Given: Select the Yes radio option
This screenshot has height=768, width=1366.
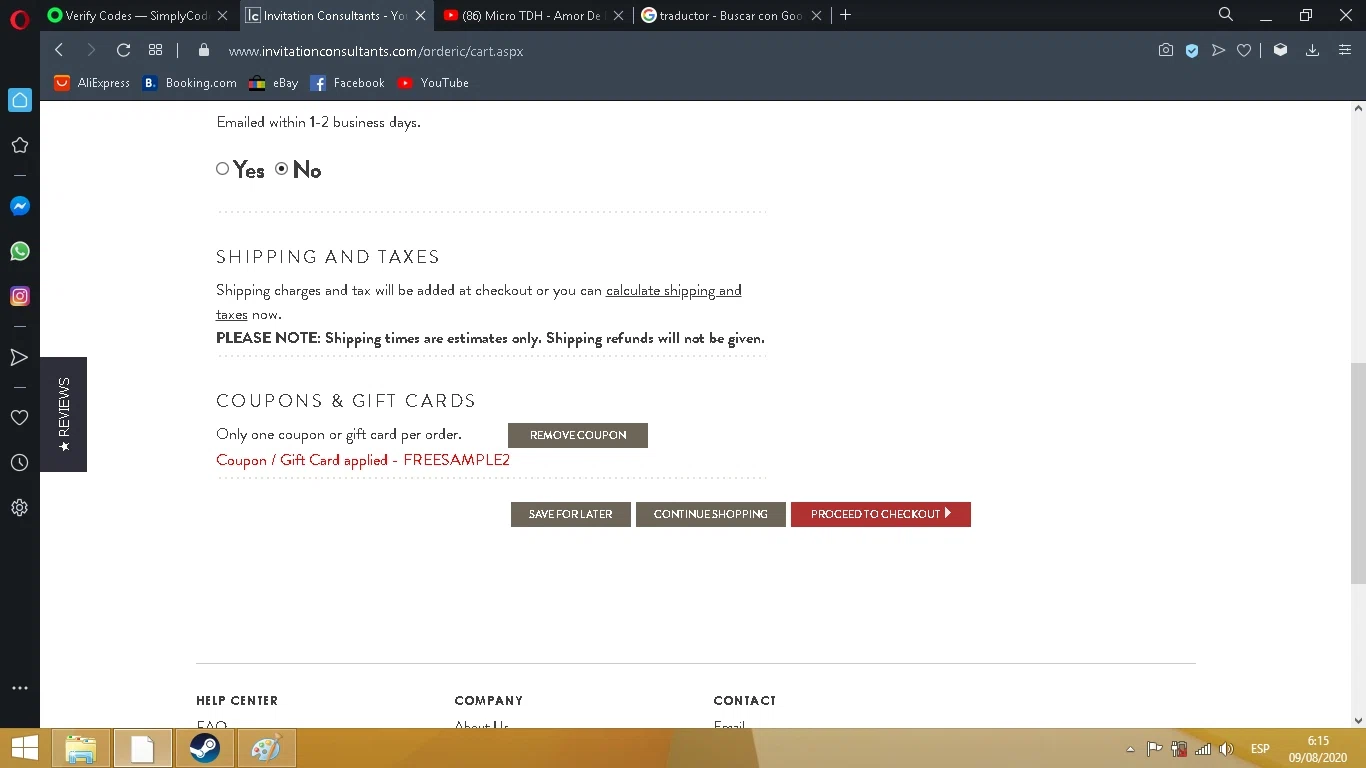Looking at the screenshot, I should pos(223,169).
